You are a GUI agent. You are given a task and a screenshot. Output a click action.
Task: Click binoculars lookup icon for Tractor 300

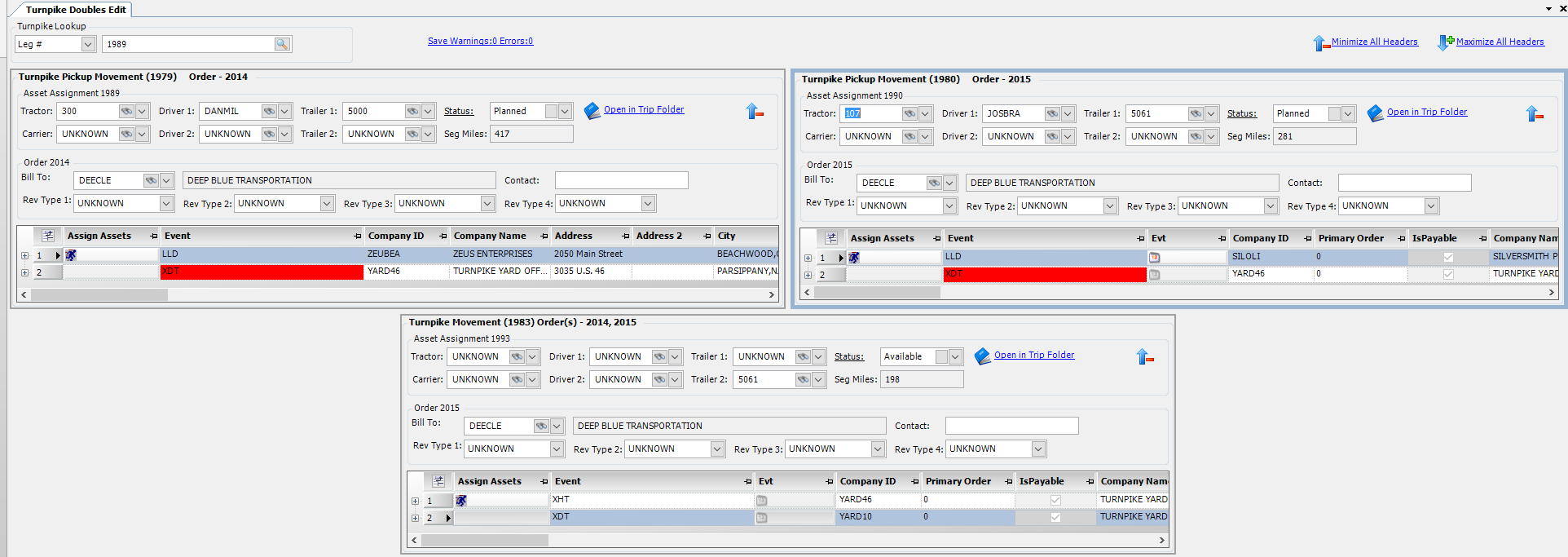point(126,111)
